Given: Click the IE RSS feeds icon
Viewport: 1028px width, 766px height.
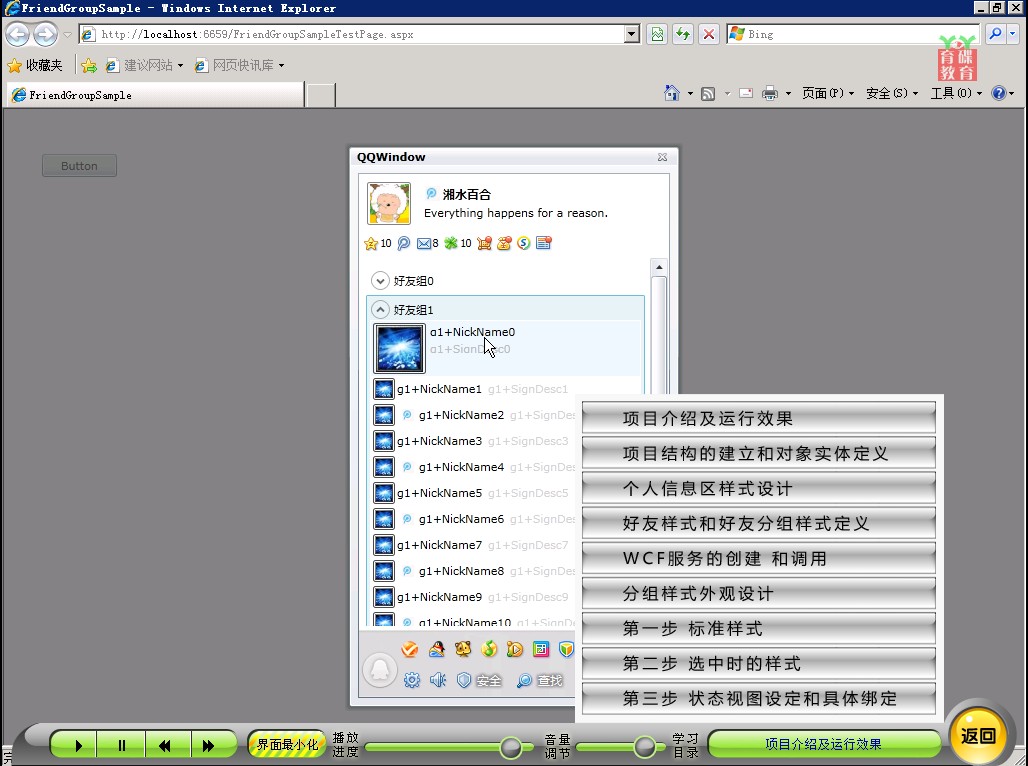Looking at the screenshot, I should click(x=708, y=94).
